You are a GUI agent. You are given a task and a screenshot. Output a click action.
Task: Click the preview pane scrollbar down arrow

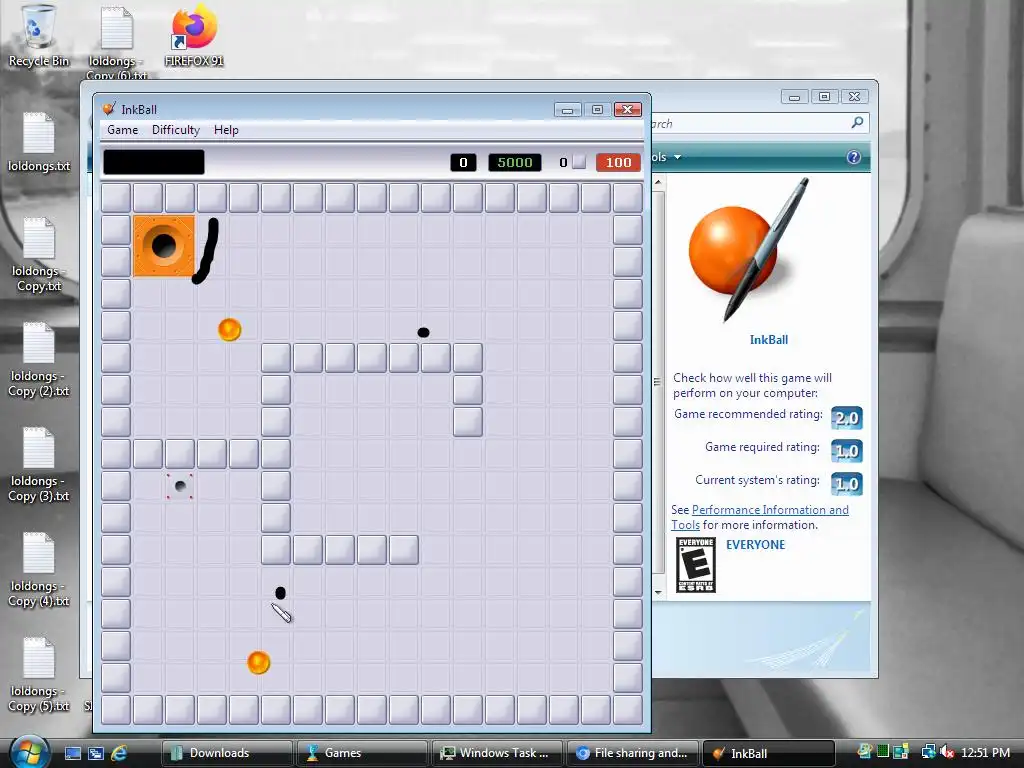658,592
